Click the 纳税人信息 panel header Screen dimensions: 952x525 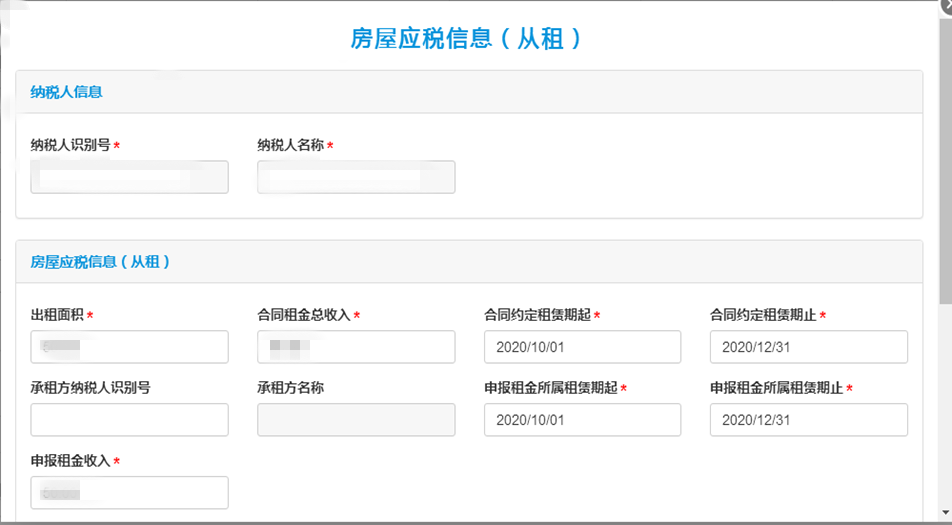click(x=469, y=92)
